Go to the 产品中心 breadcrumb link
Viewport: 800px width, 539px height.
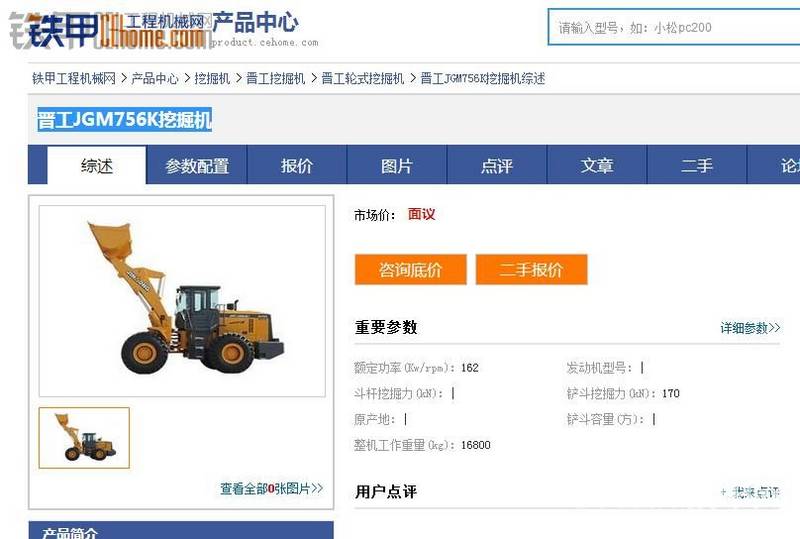tap(155, 79)
